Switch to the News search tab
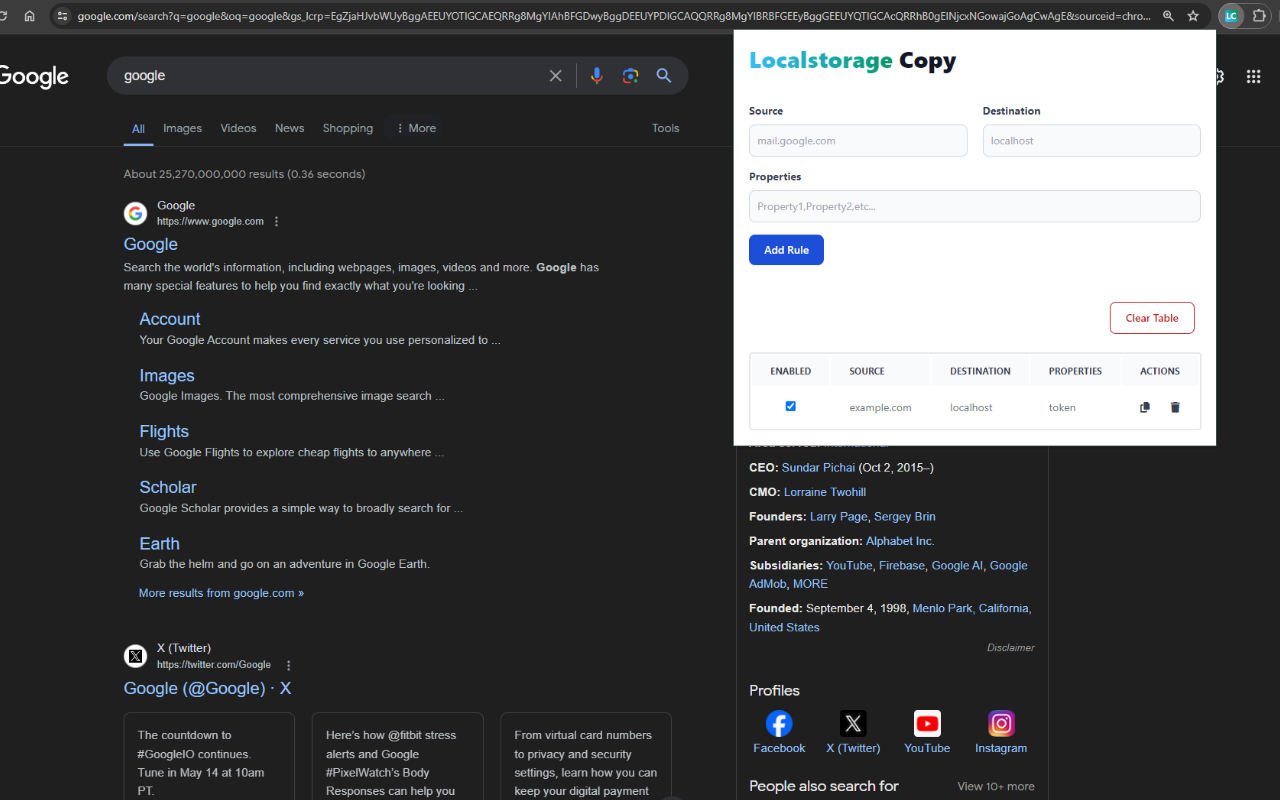1280x800 pixels. pos(289,128)
